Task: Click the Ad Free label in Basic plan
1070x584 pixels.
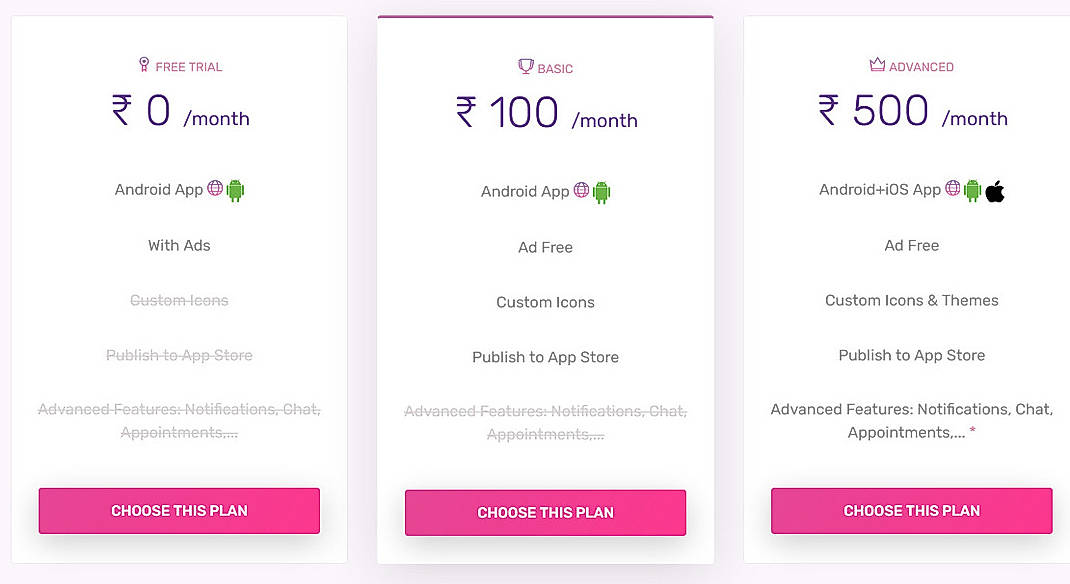Action: point(545,247)
